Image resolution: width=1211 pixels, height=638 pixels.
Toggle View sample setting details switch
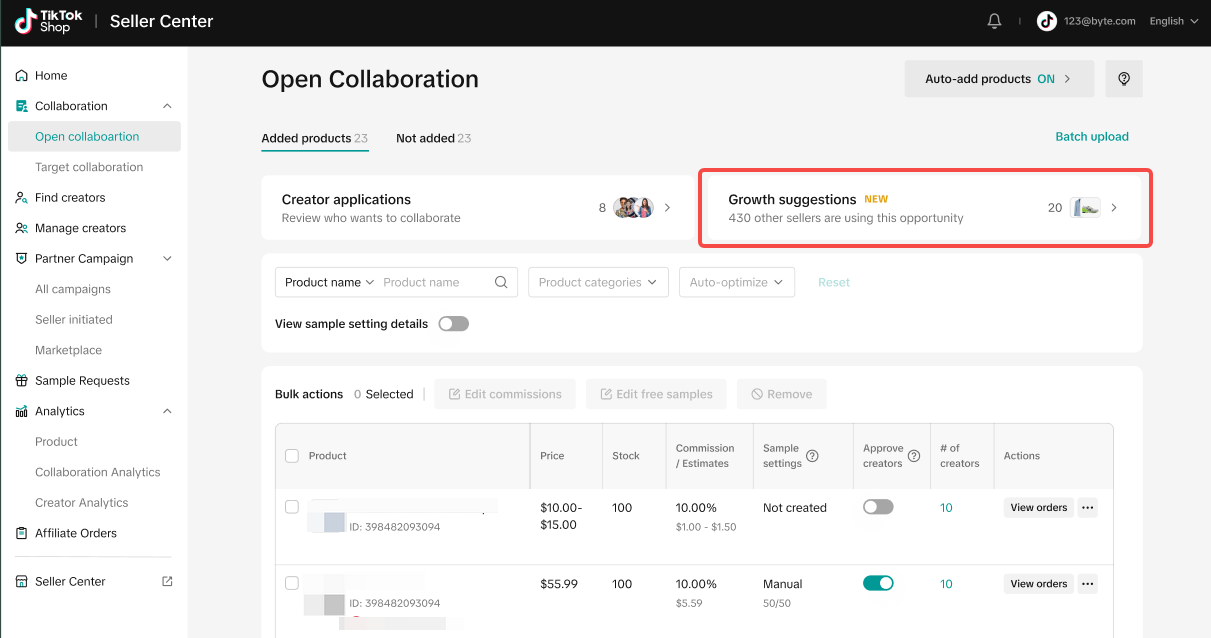tap(453, 324)
